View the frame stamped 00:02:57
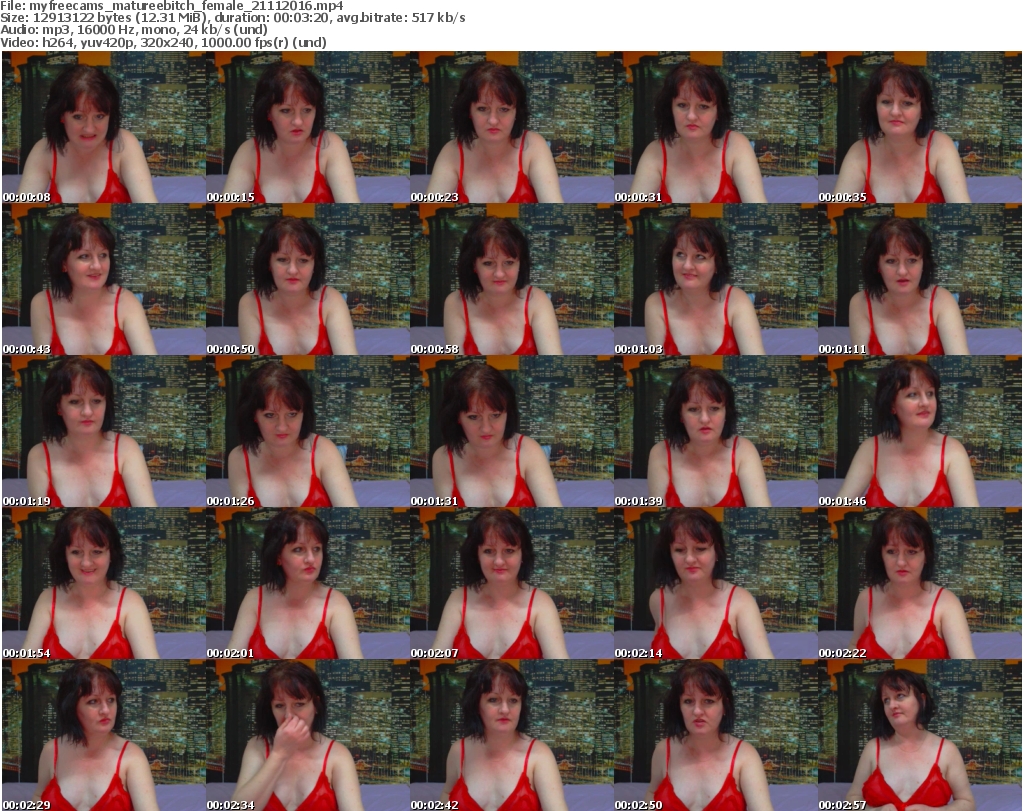Screen dimensions: 1024x811 click(920, 735)
